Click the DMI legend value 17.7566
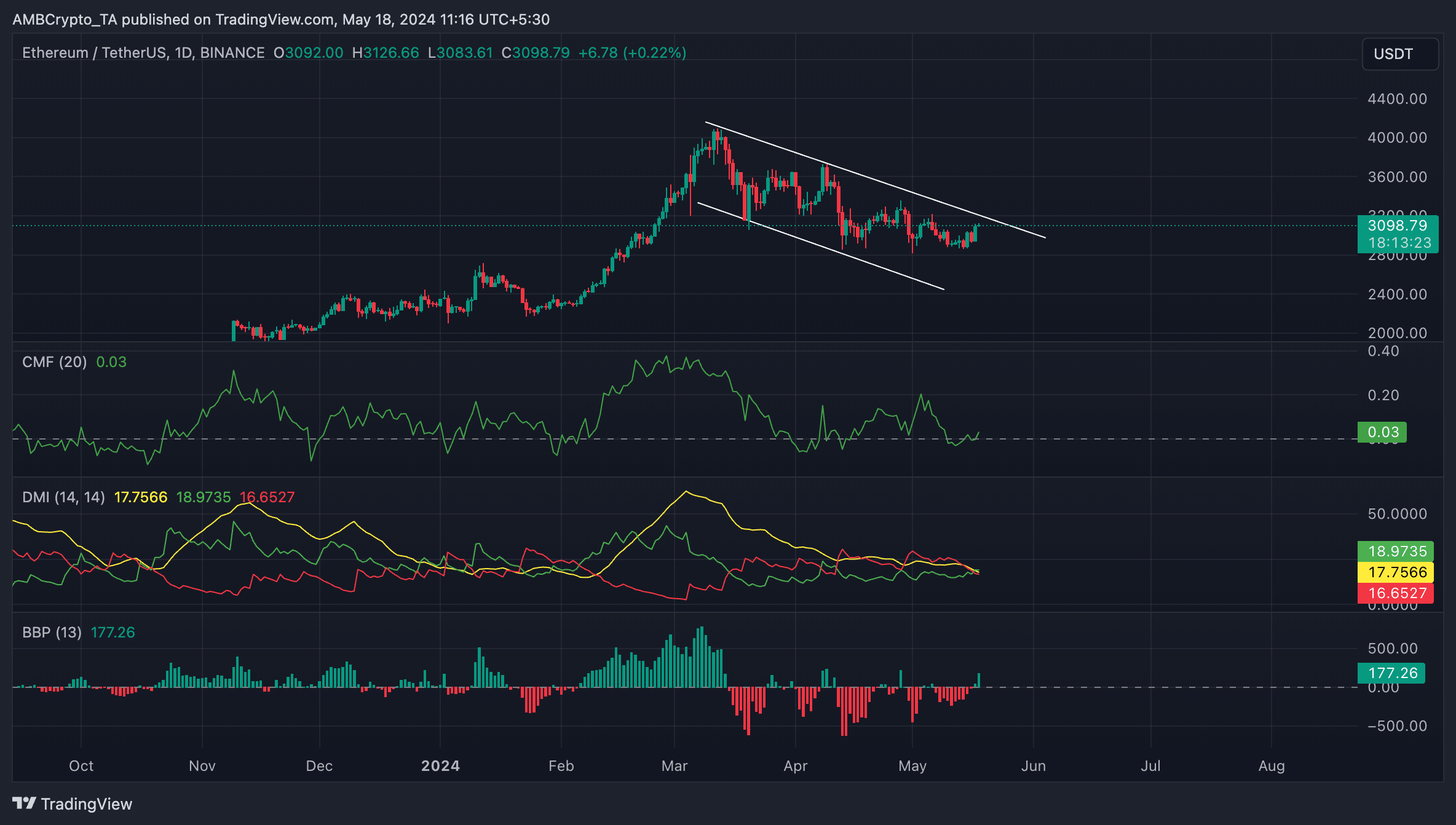This screenshot has width=1456, height=825. tap(141, 497)
